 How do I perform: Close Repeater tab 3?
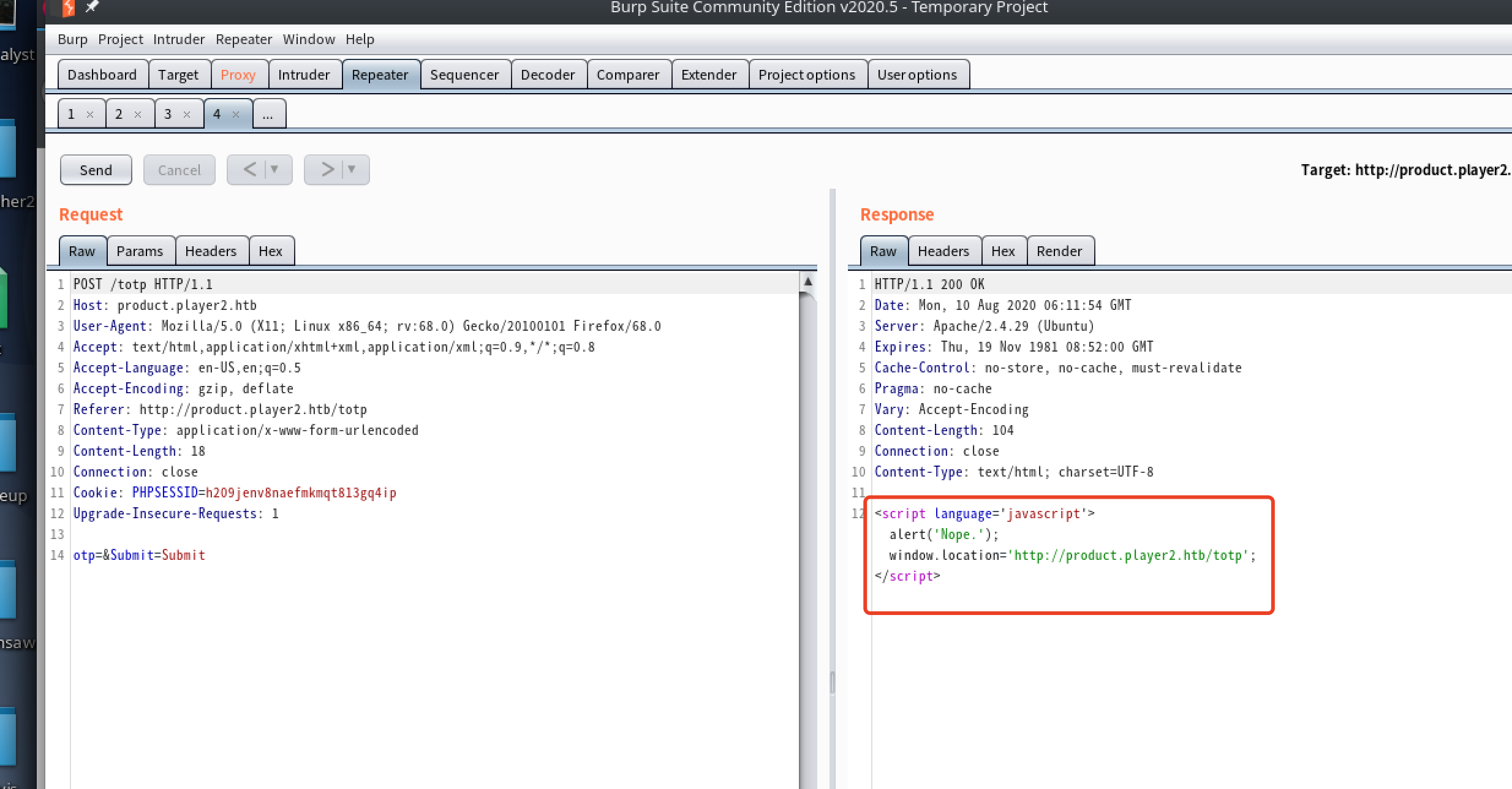coord(187,115)
